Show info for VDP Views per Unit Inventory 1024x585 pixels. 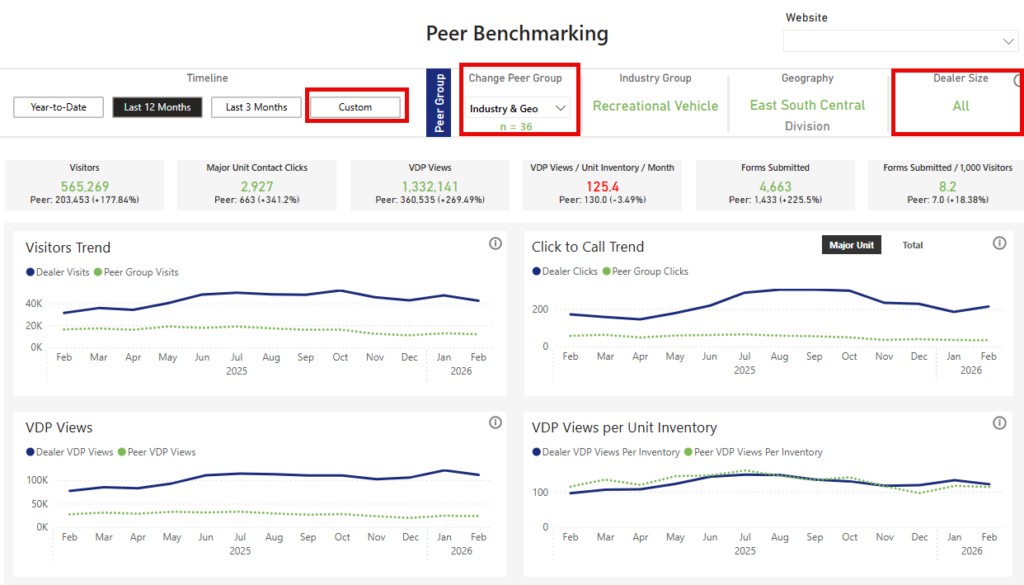point(999,424)
